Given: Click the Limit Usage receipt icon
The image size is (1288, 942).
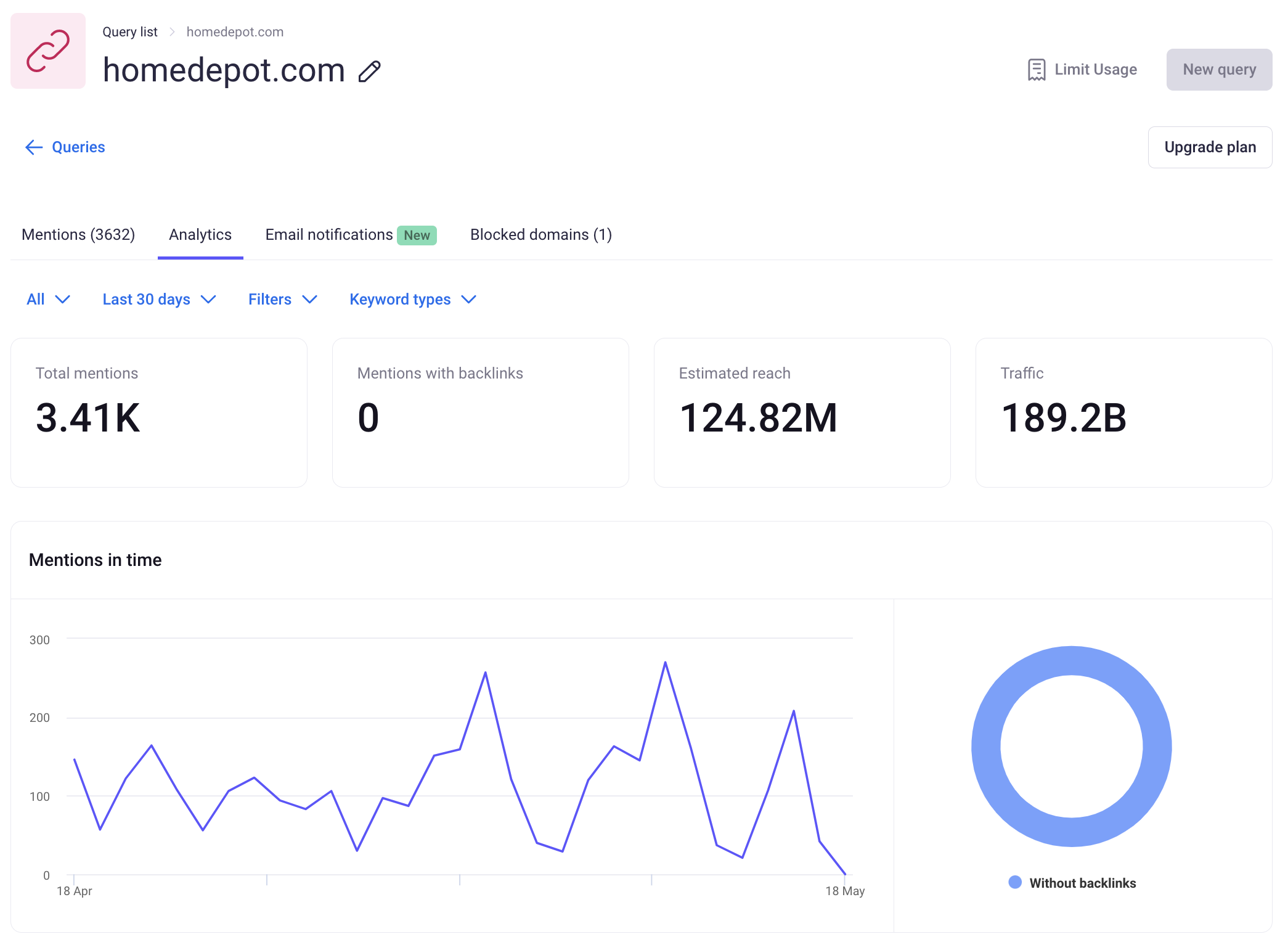Looking at the screenshot, I should tap(1037, 70).
